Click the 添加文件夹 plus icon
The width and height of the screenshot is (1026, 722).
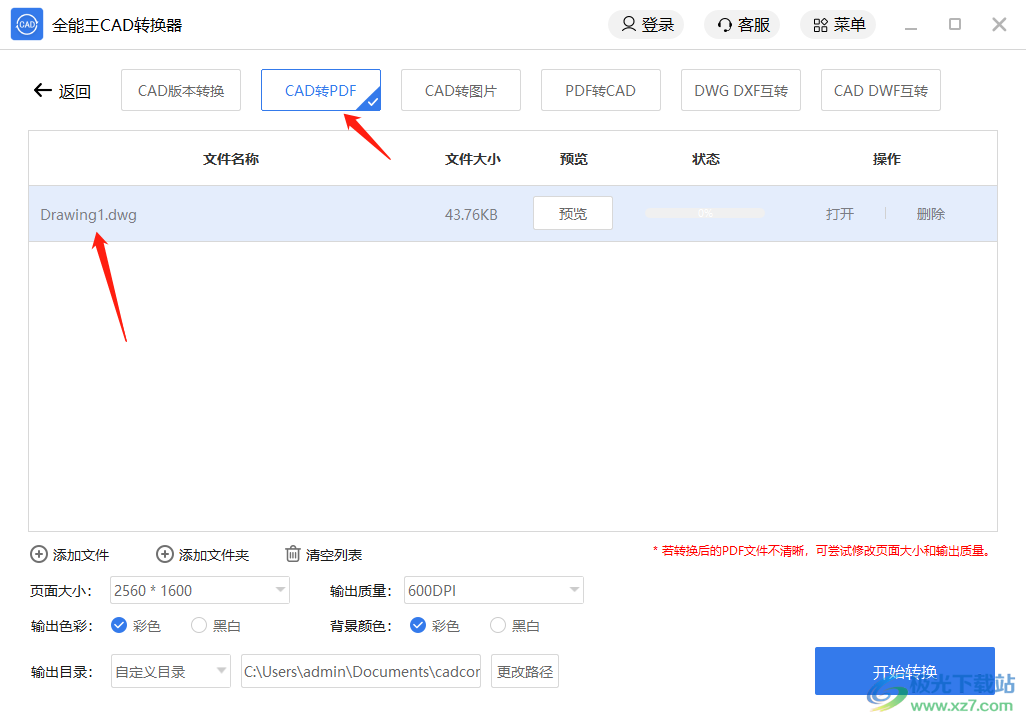click(x=164, y=554)
